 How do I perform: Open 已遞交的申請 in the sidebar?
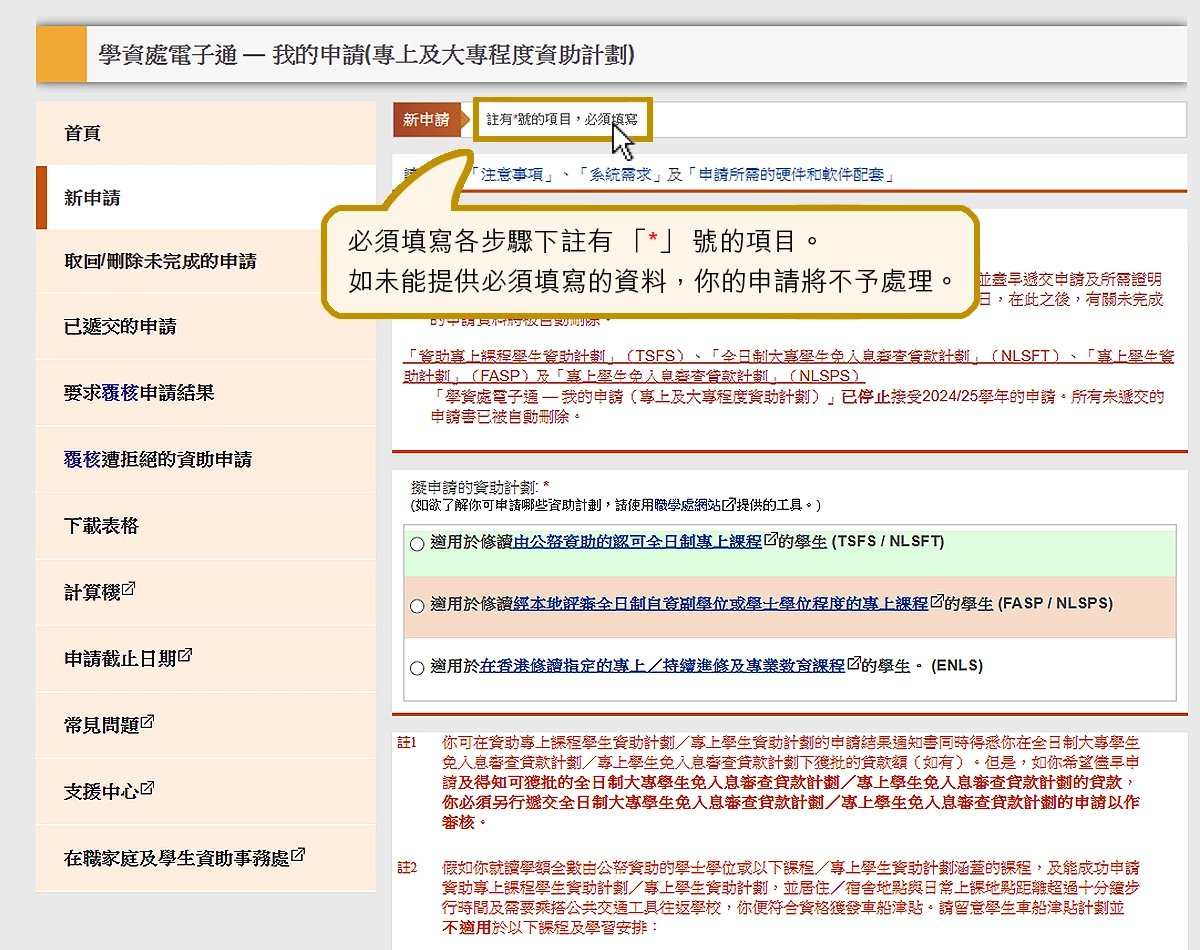coord(206,327)
